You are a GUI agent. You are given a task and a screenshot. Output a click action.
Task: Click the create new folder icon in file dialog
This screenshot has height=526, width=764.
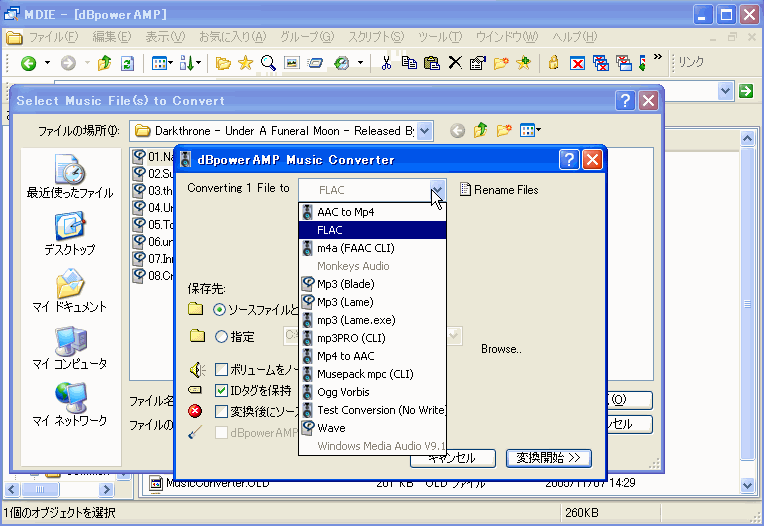[504, 131]
